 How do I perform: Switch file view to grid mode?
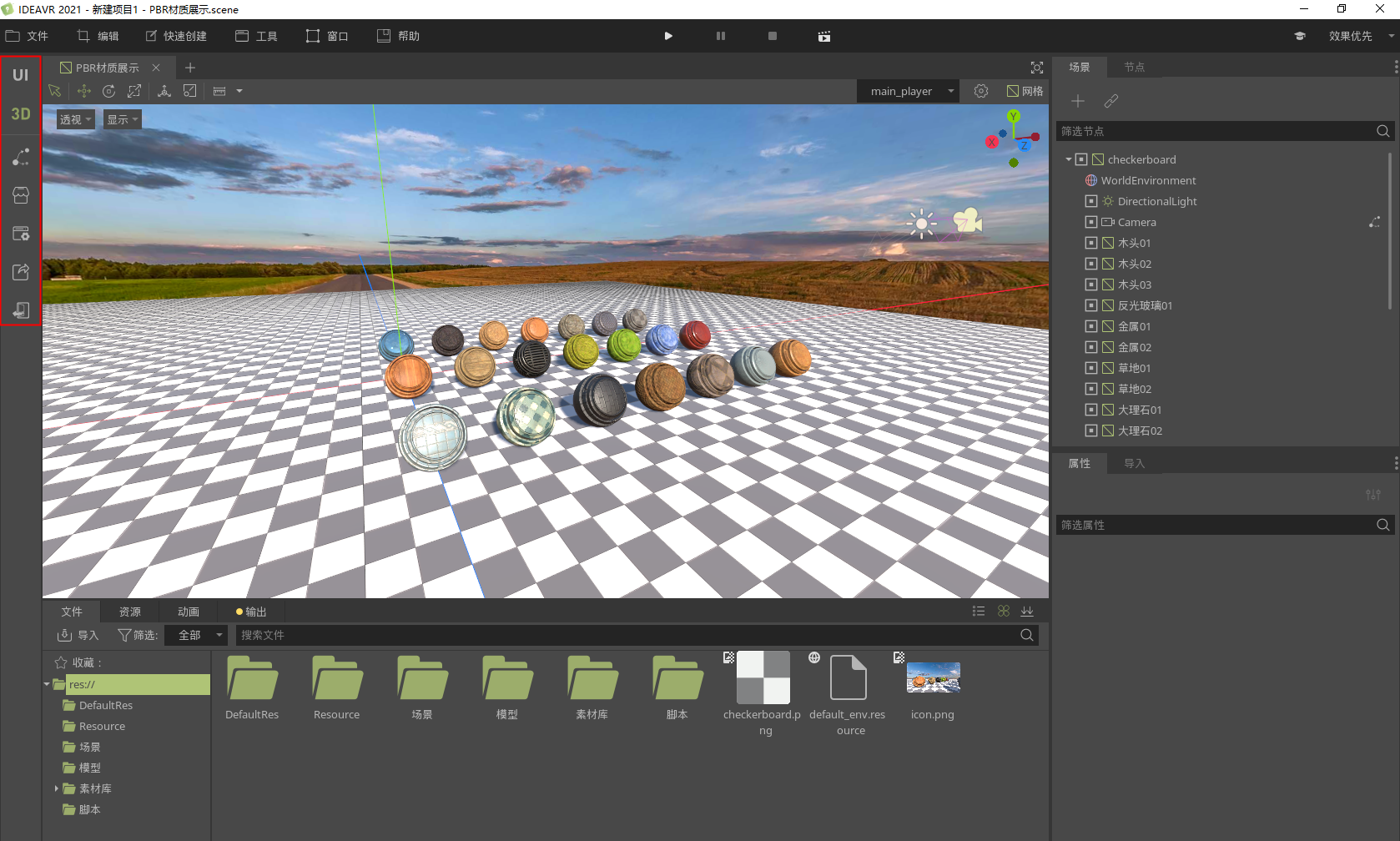1004,612
